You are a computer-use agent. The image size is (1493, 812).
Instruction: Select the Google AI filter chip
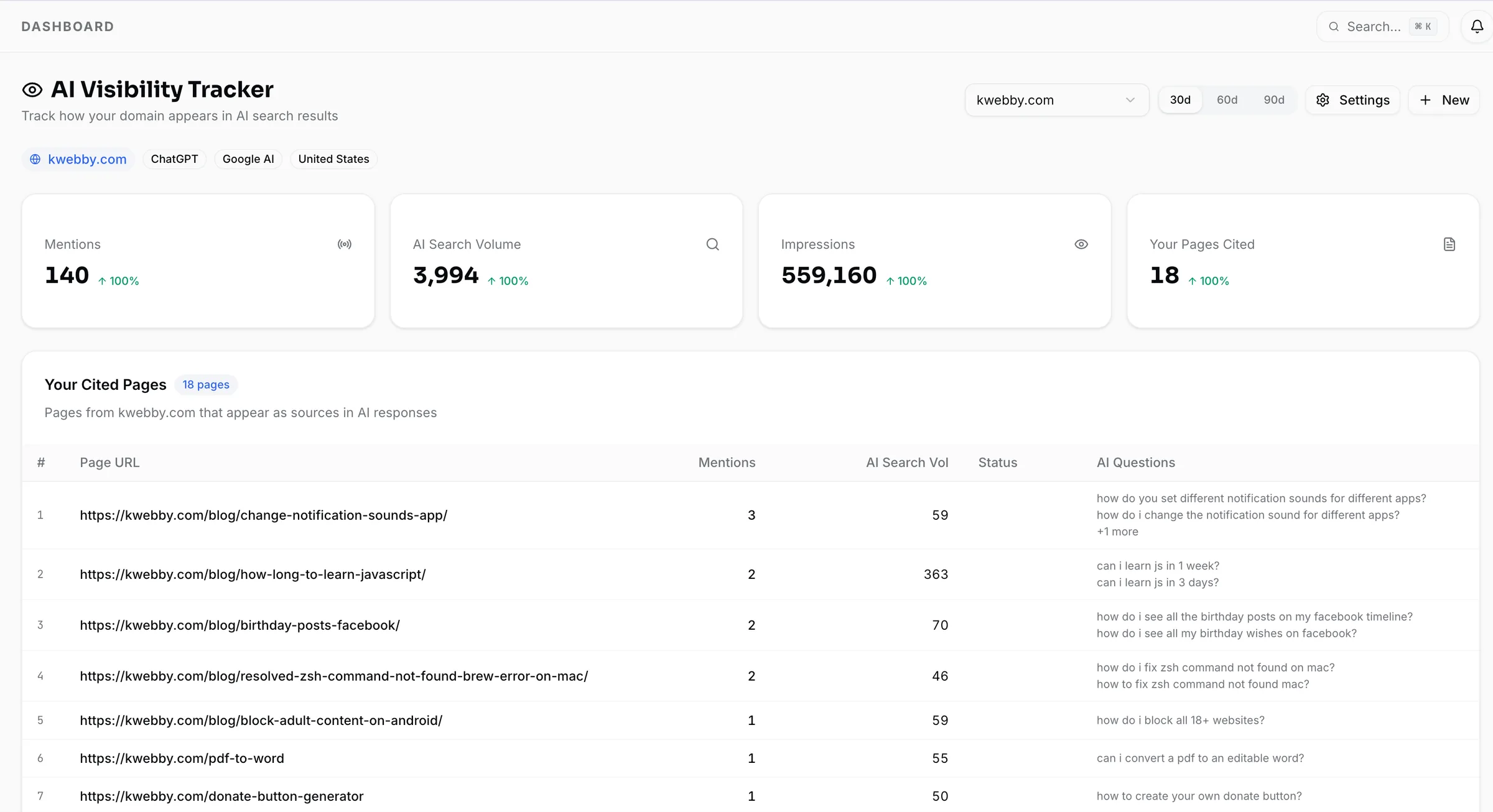pos(248,159)
